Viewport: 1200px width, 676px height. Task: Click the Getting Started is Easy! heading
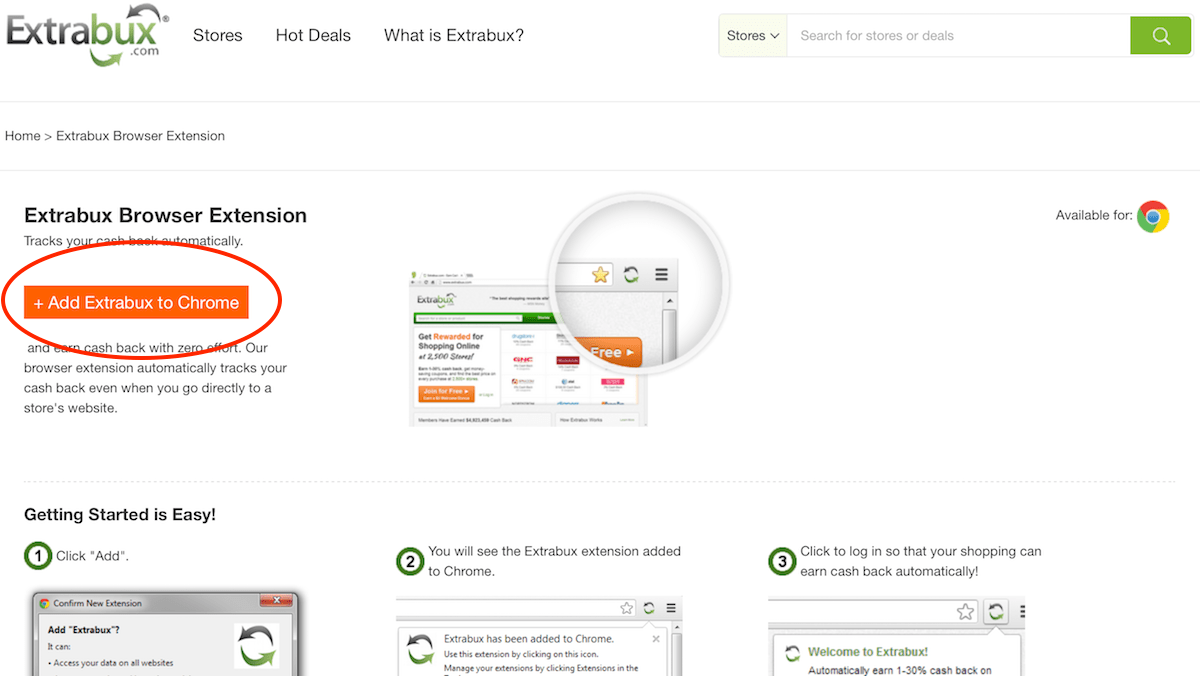point(120,515)
